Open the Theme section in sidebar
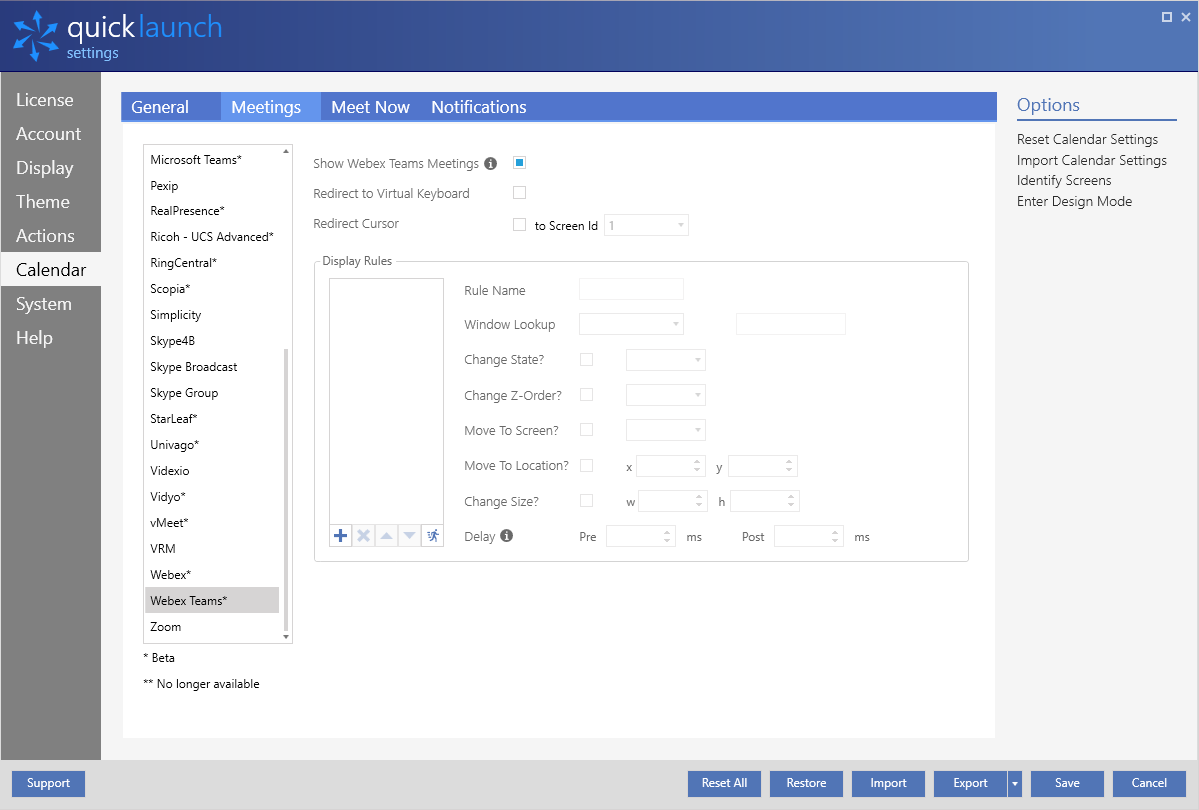The width and height of the screenshot is (1199, 810). (50, 202)
